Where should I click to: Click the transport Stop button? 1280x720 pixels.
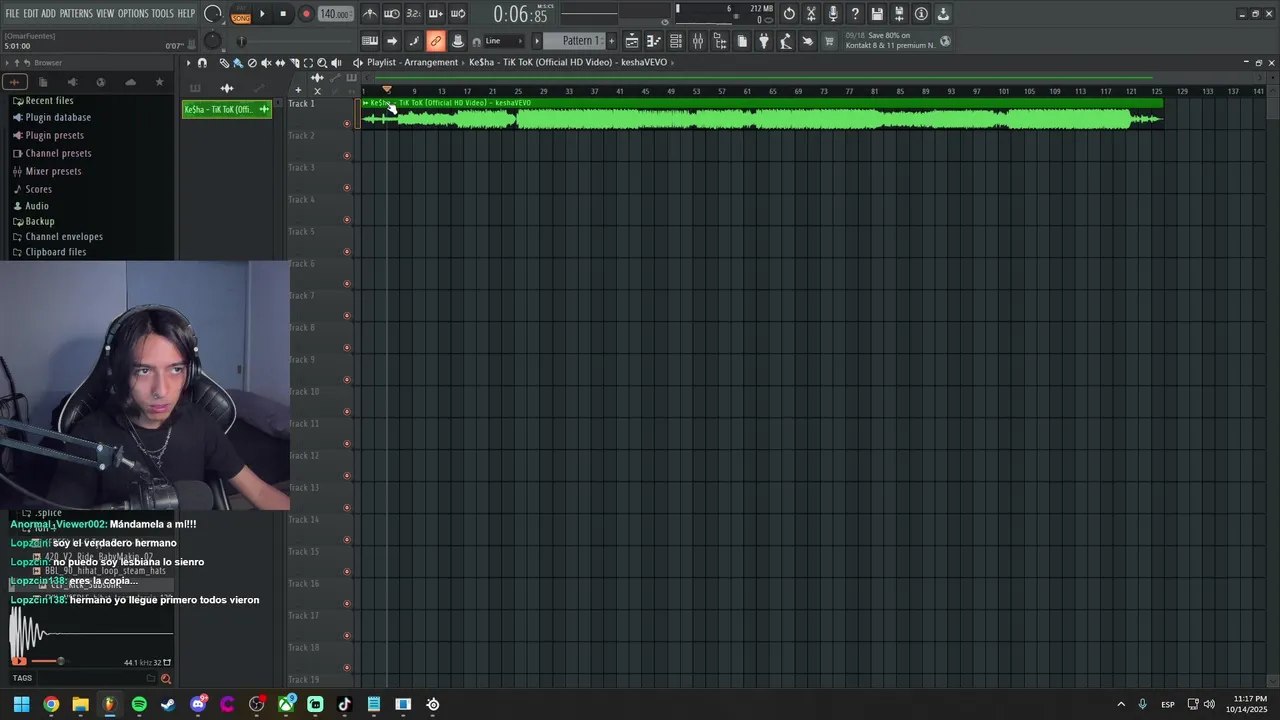click(284, 14)
